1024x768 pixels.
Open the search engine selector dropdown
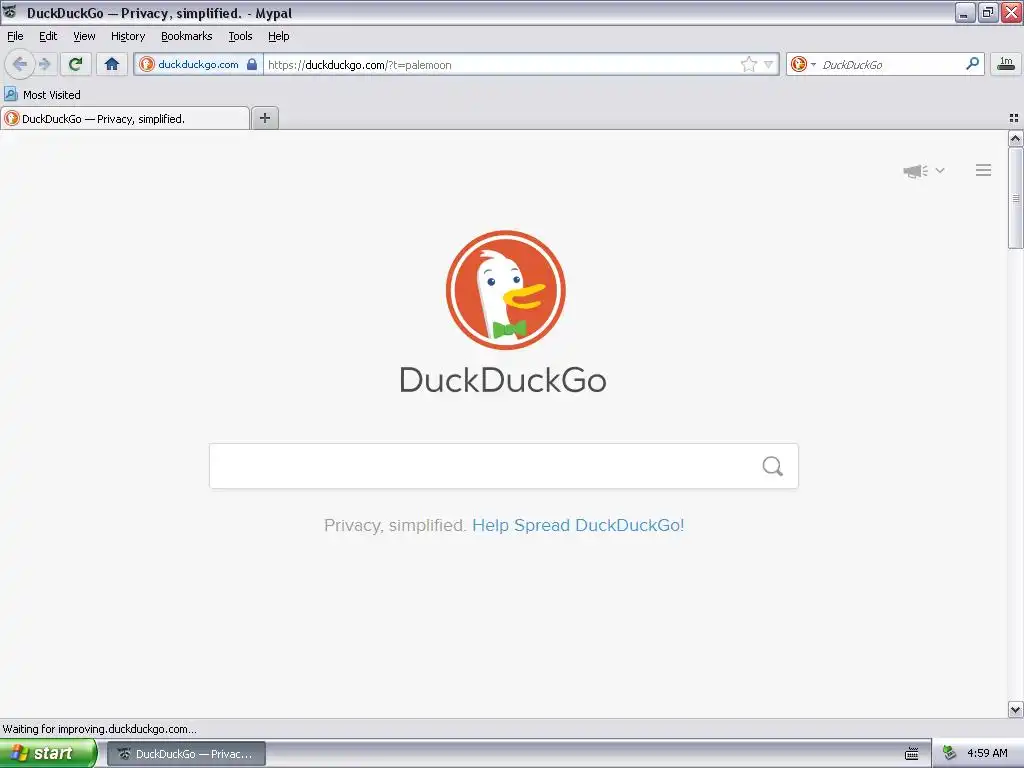(x=803, y=64)
